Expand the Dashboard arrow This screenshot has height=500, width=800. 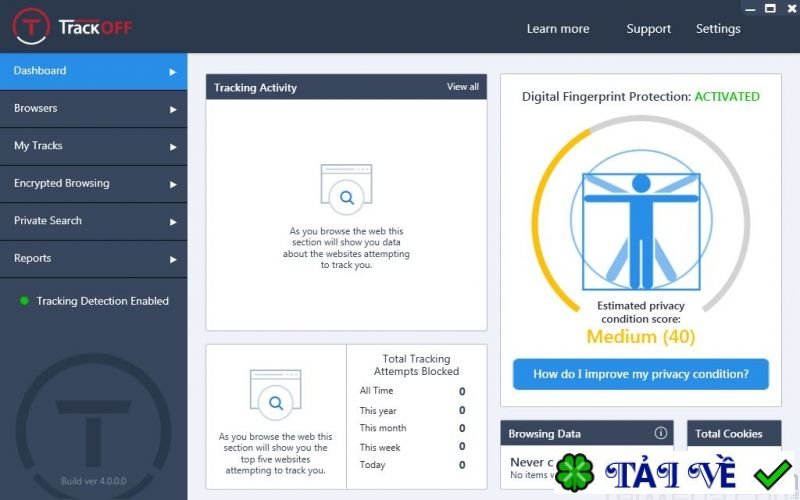tap(173, 72)
